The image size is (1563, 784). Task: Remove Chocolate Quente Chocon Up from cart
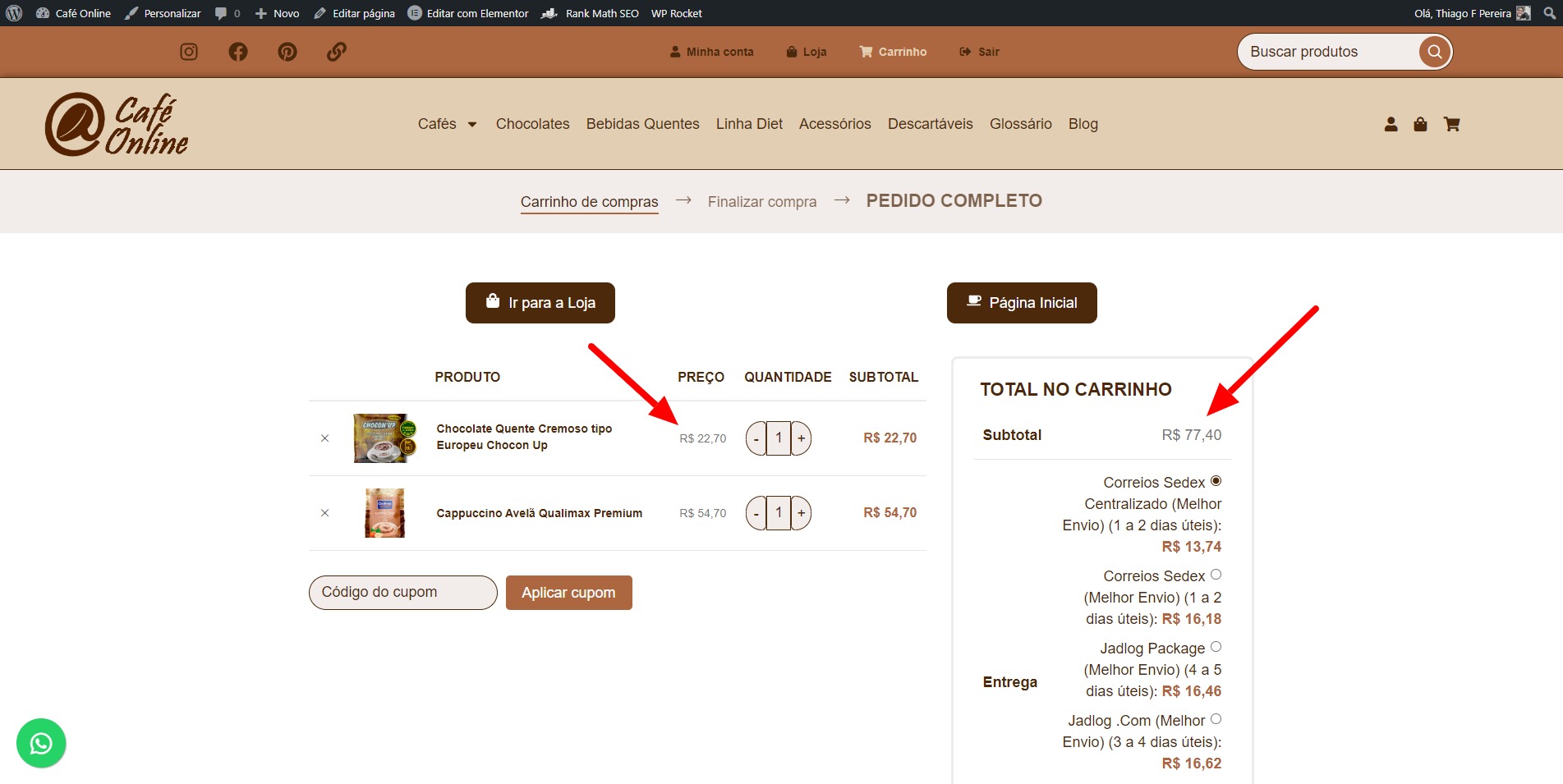pos(324,438)
